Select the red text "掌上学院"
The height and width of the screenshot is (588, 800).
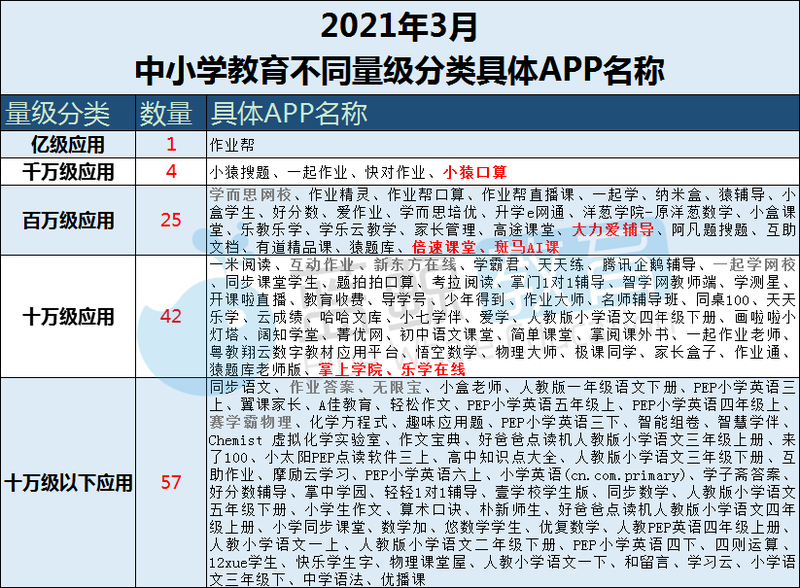coord(350,370)
